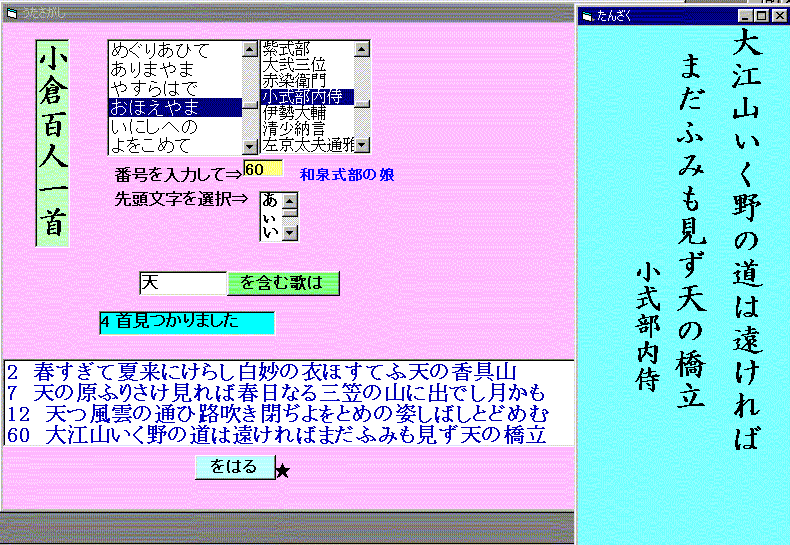This screenshot has width=790, height=545.
Task: Select あ in the first character list
Action: (270, 200)
